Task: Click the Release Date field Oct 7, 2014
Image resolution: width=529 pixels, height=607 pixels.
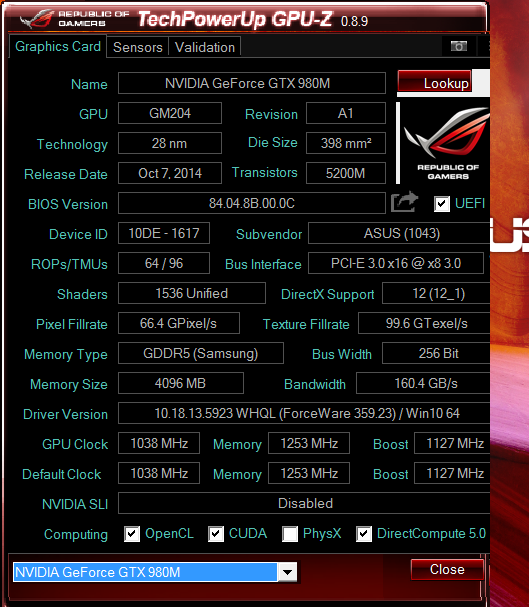Action: coord(170,173)
